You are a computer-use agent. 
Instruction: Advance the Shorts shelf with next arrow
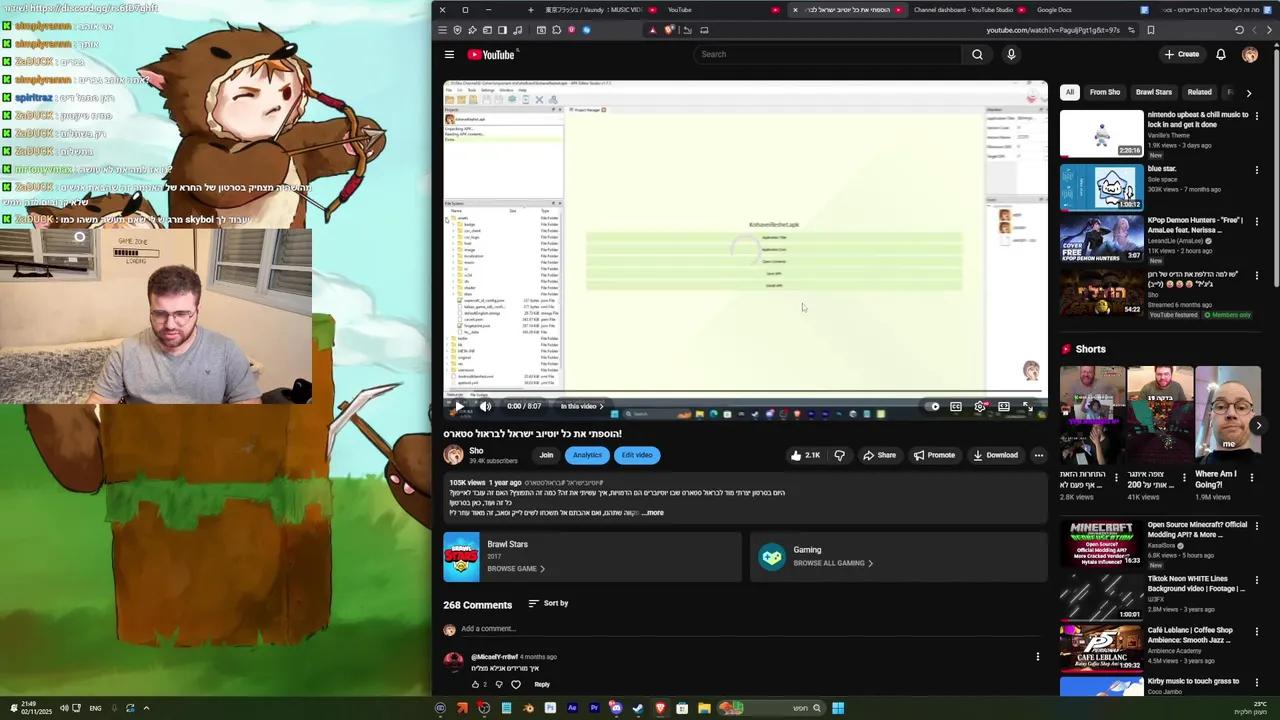pyautogui.click(x=1258, y=426)
